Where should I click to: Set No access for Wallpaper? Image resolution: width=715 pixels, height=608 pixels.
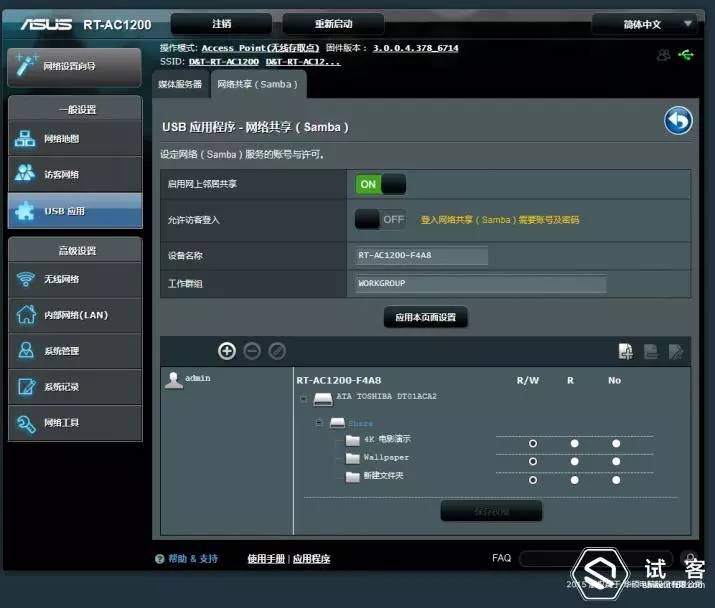click(616, 462)
